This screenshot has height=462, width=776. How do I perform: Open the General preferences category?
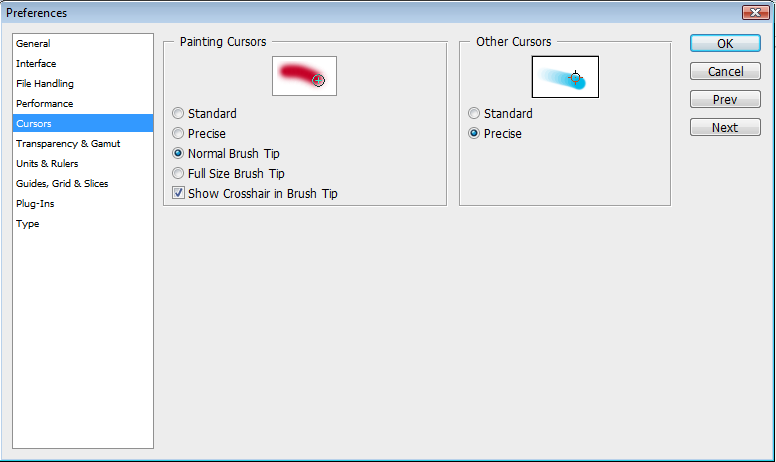33,44
